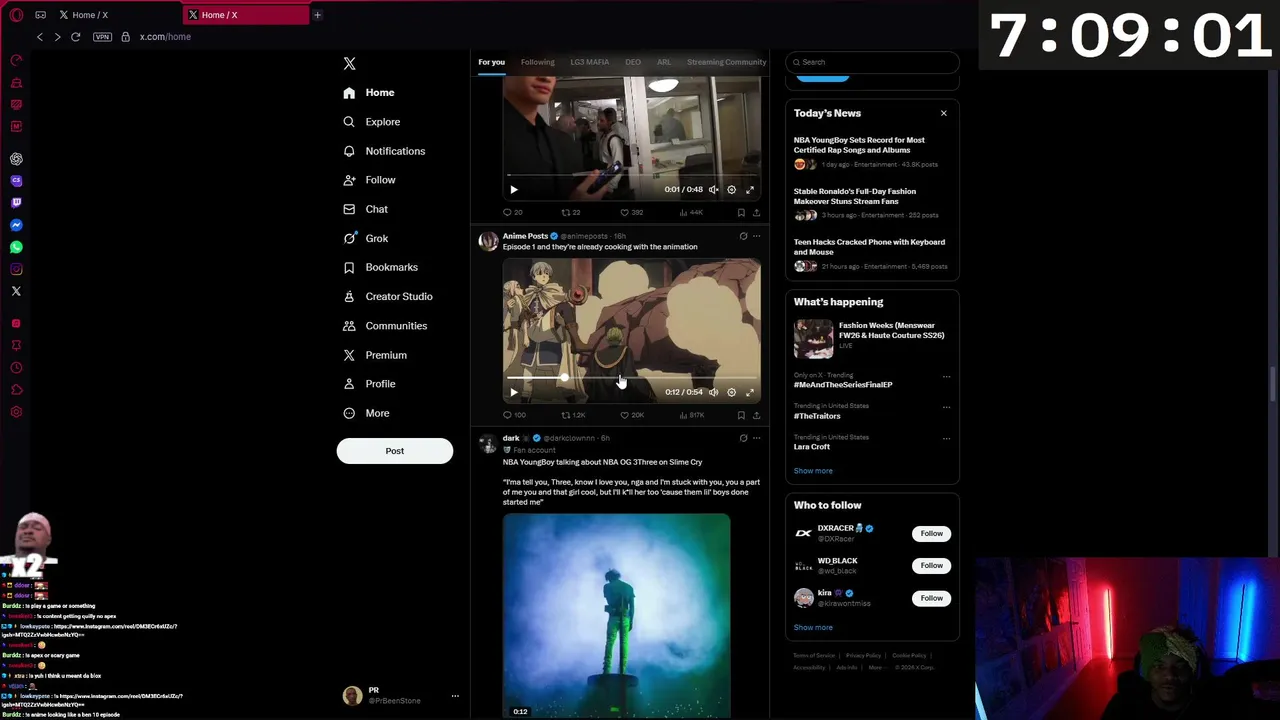Image resolution: width=1280 pixels, height=720 pixels.
Task: Open extensions cube icon in sidebar
Action: (16, 390)
